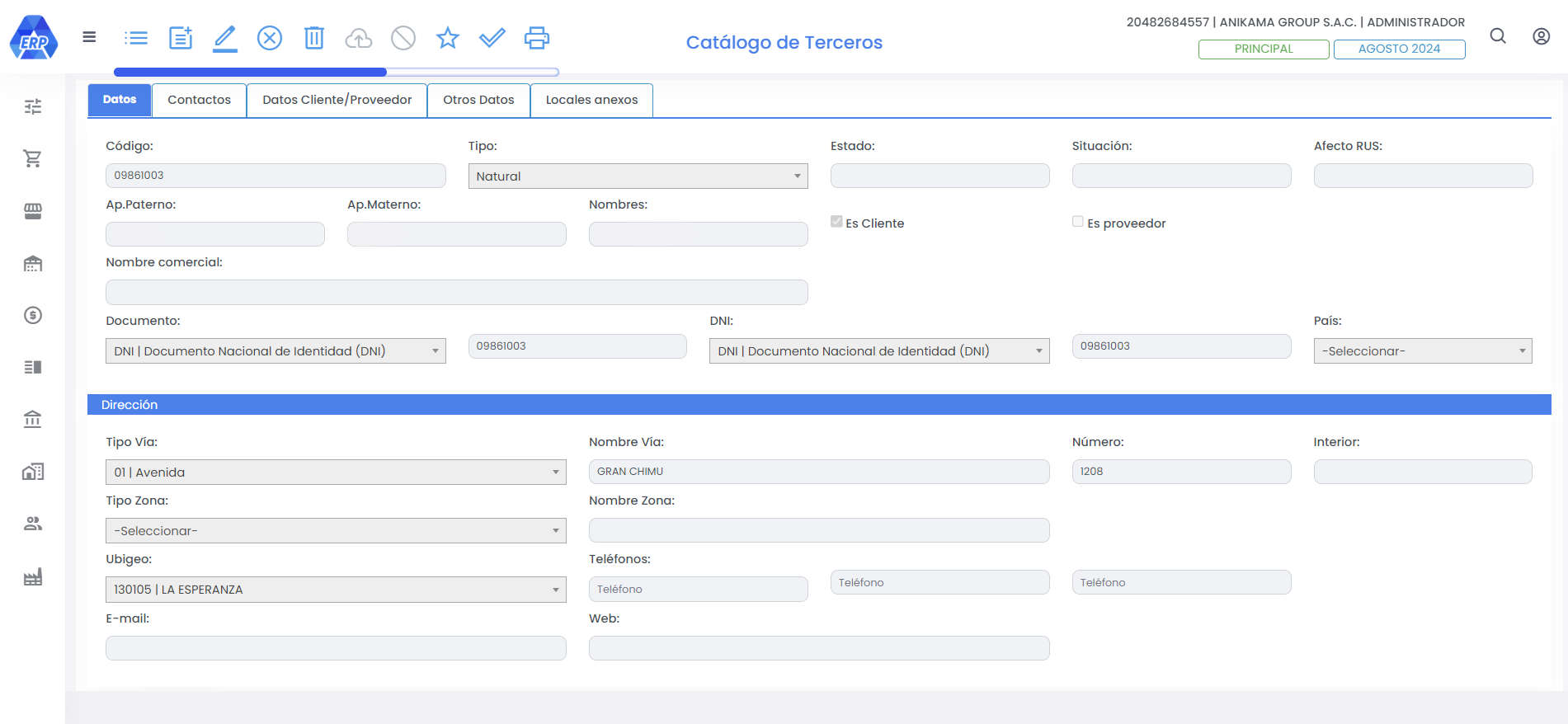The height and width of the screenshot is (724, 1568).
Task: Switch to the Contactos tab
Action: coord(200,100)
